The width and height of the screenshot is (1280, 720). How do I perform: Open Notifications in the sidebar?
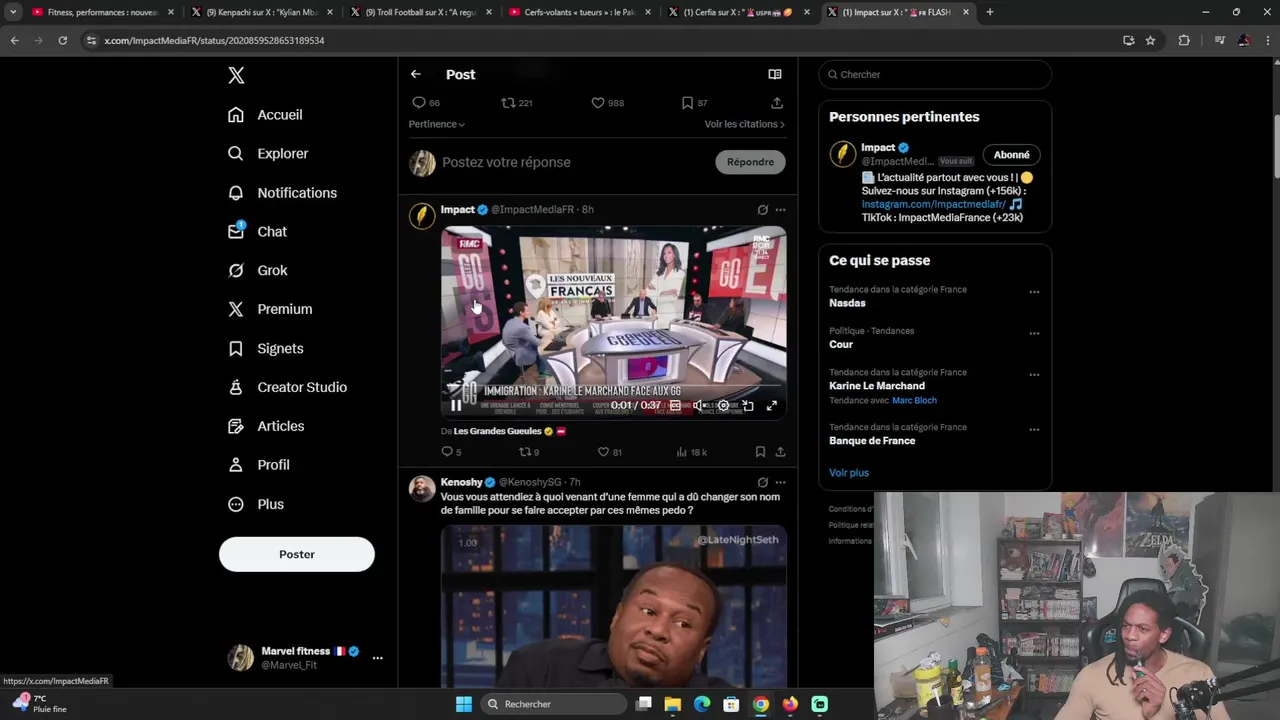click(282, 193)
